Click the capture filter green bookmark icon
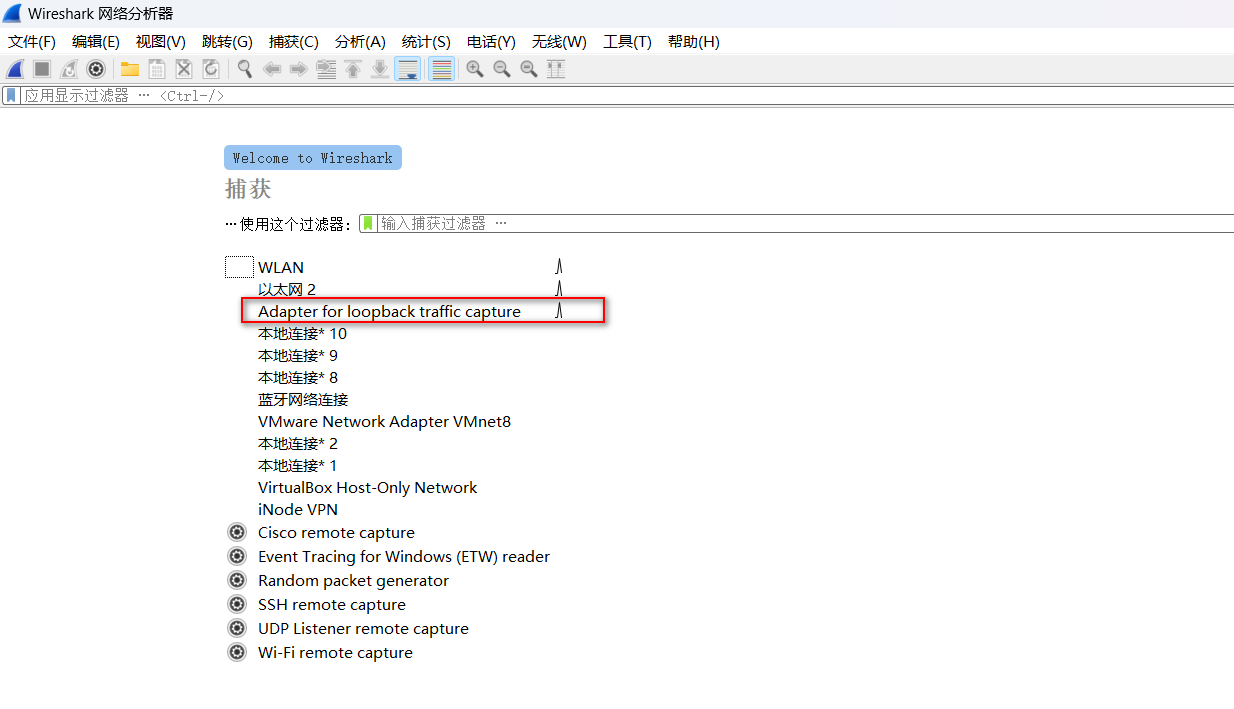This screenshot has height=709, width=1234. (368, 223)
